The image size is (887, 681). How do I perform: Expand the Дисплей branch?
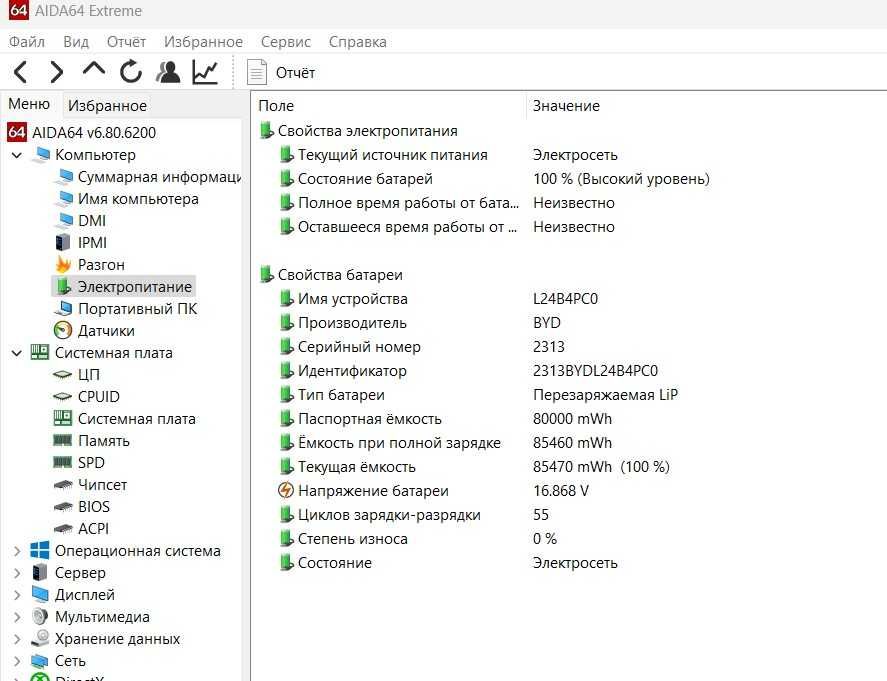click(x=17, y=595)
